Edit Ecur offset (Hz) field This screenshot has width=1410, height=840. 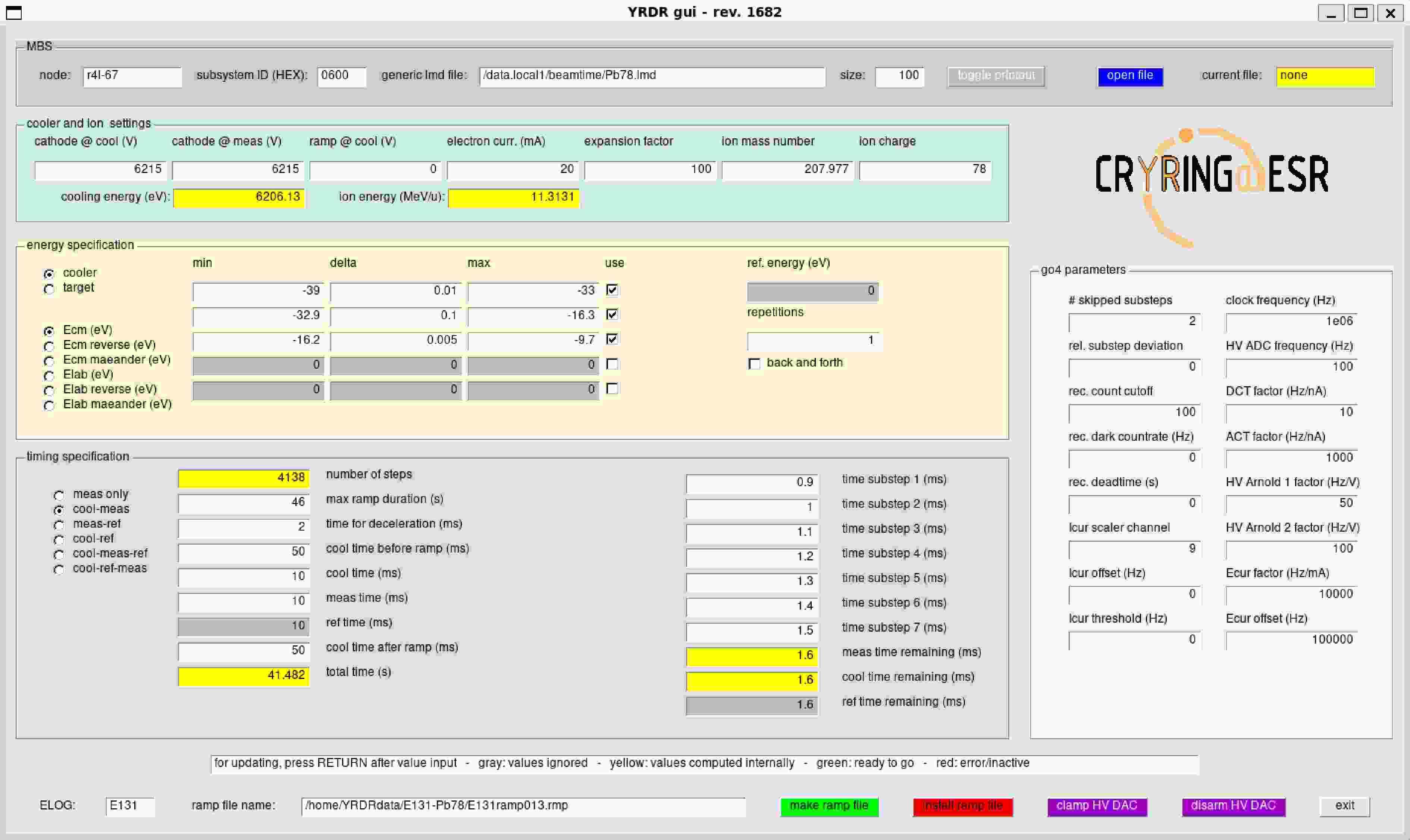tap(1292, 641)
